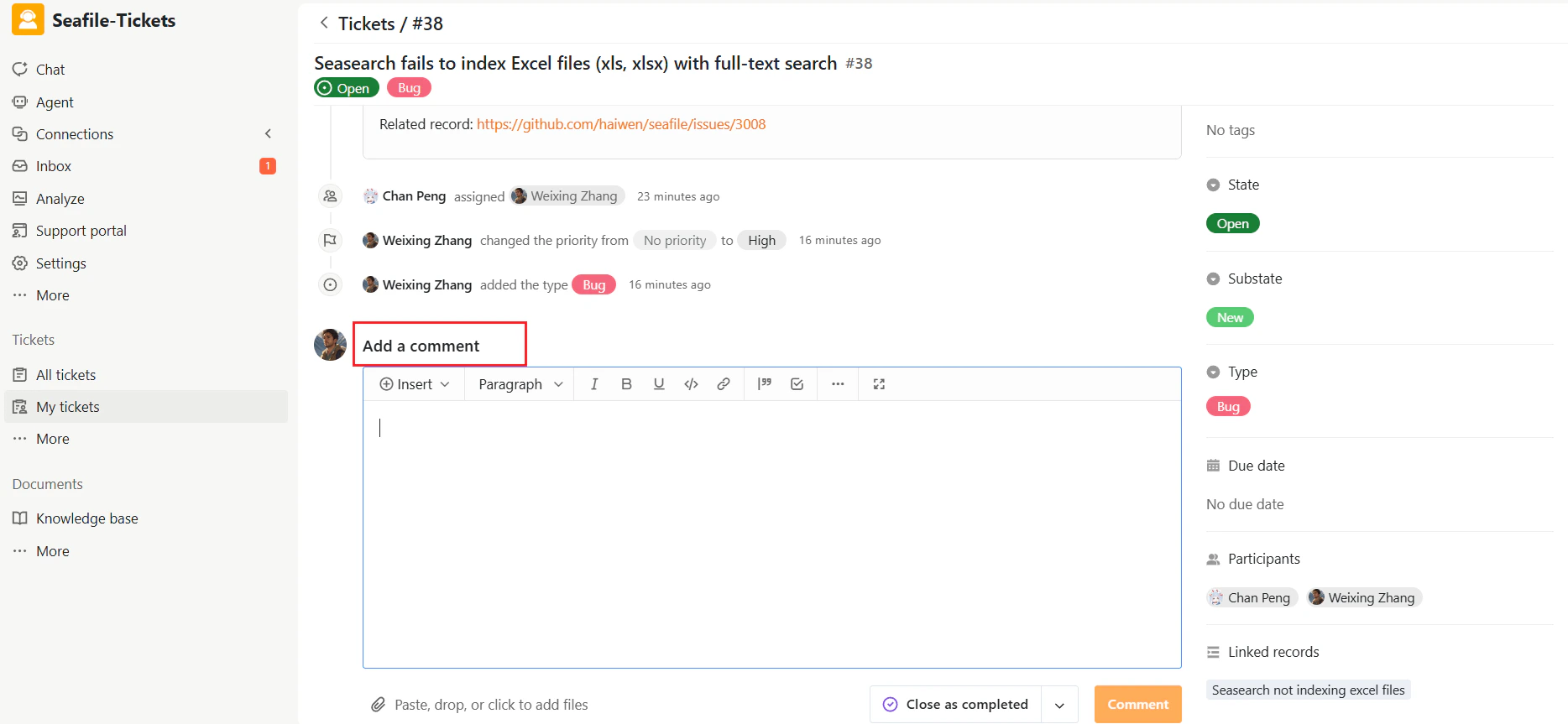Expand editor to fullscreen
Screen dimensions: 1568x724
tap(879, 384)
